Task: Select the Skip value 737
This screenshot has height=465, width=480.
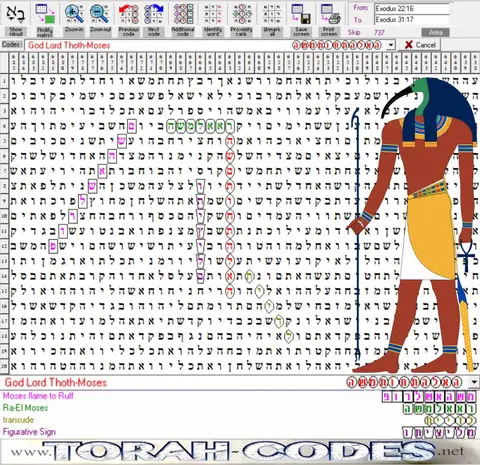Action: [379, 33]
